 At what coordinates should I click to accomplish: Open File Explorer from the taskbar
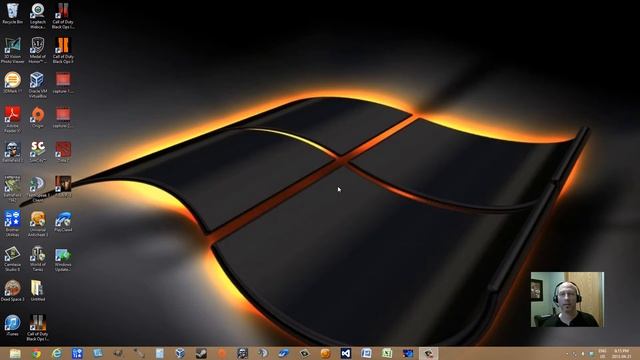15,353
